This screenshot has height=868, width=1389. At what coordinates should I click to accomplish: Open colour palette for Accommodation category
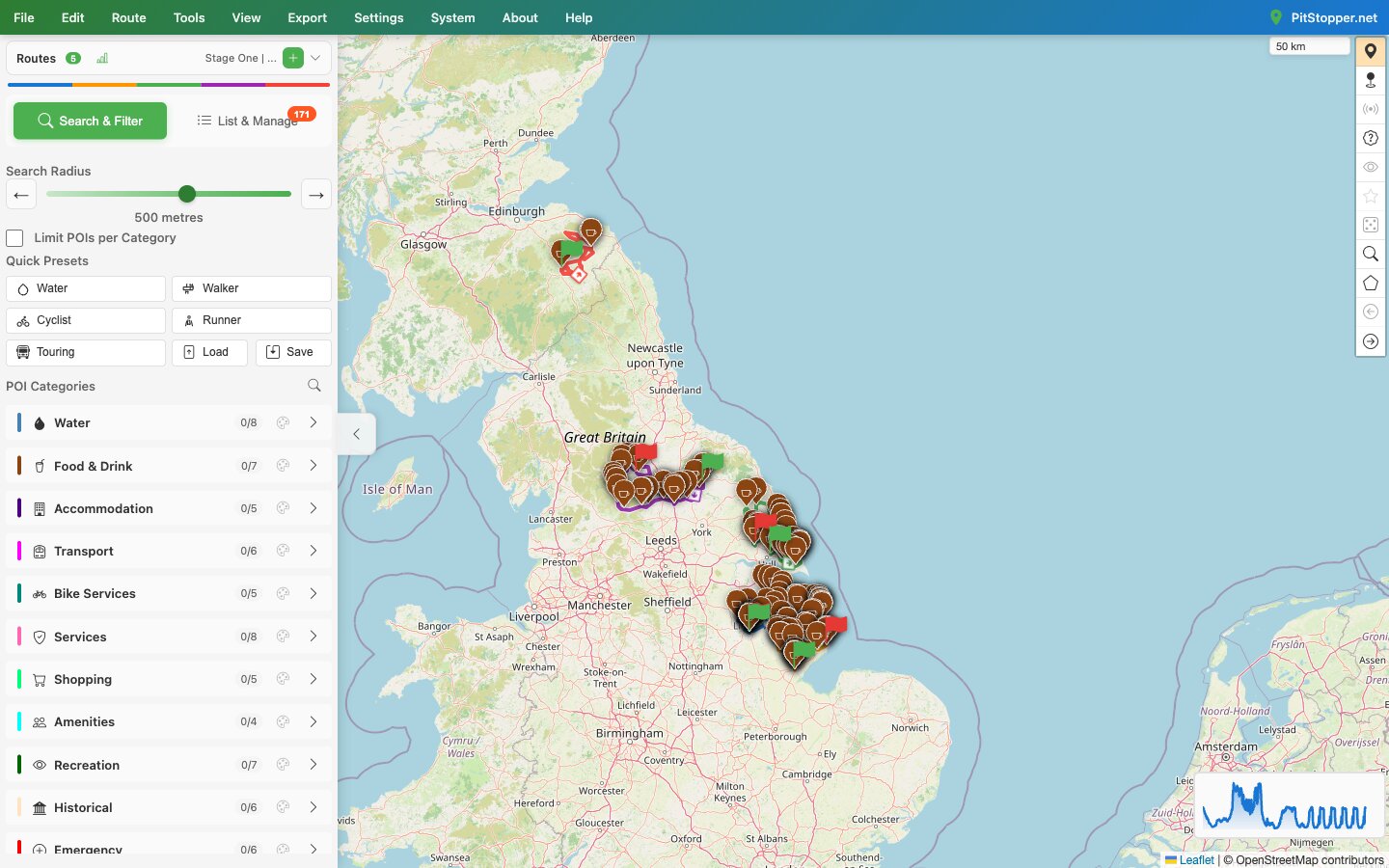[x=283, y=508]
